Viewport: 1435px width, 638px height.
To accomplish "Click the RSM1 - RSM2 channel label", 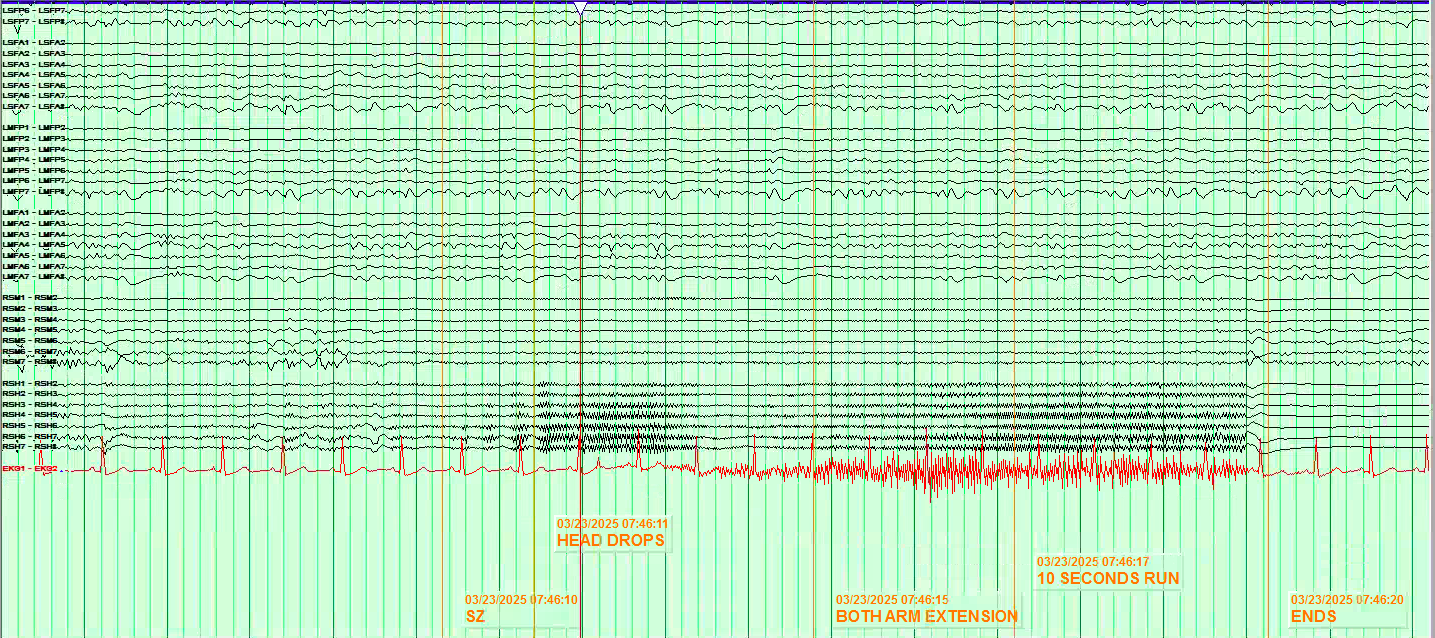I will [x=30, y=298].
